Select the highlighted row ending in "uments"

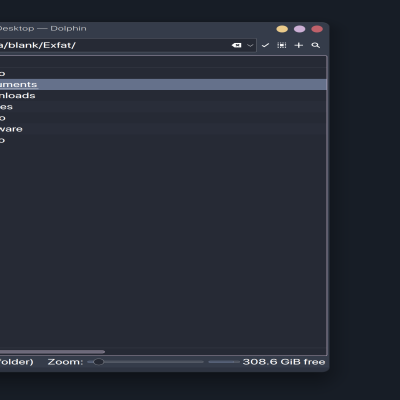[x=163, y=84]
